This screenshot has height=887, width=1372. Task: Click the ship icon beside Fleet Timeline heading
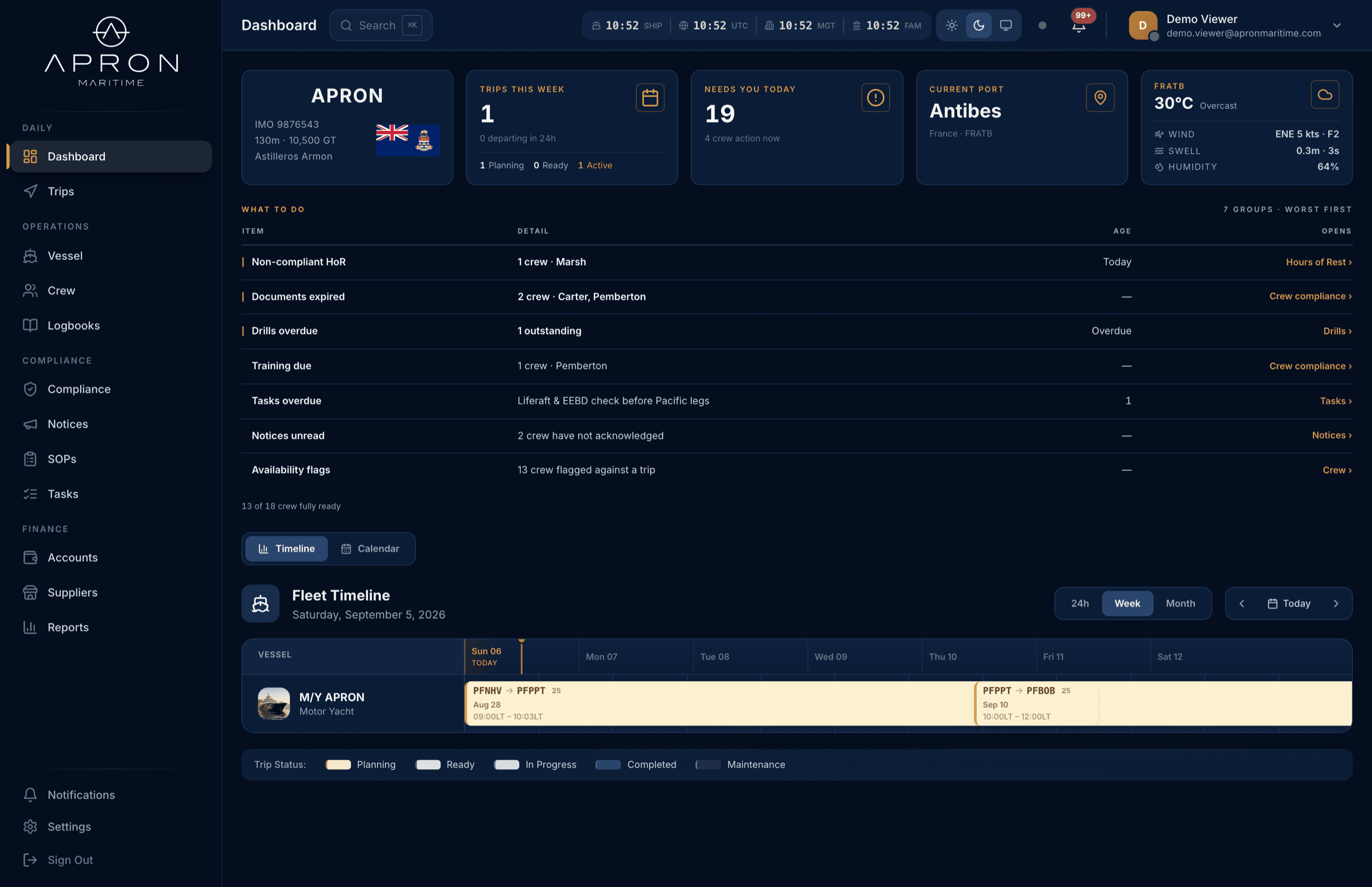(x=261, y=603)
